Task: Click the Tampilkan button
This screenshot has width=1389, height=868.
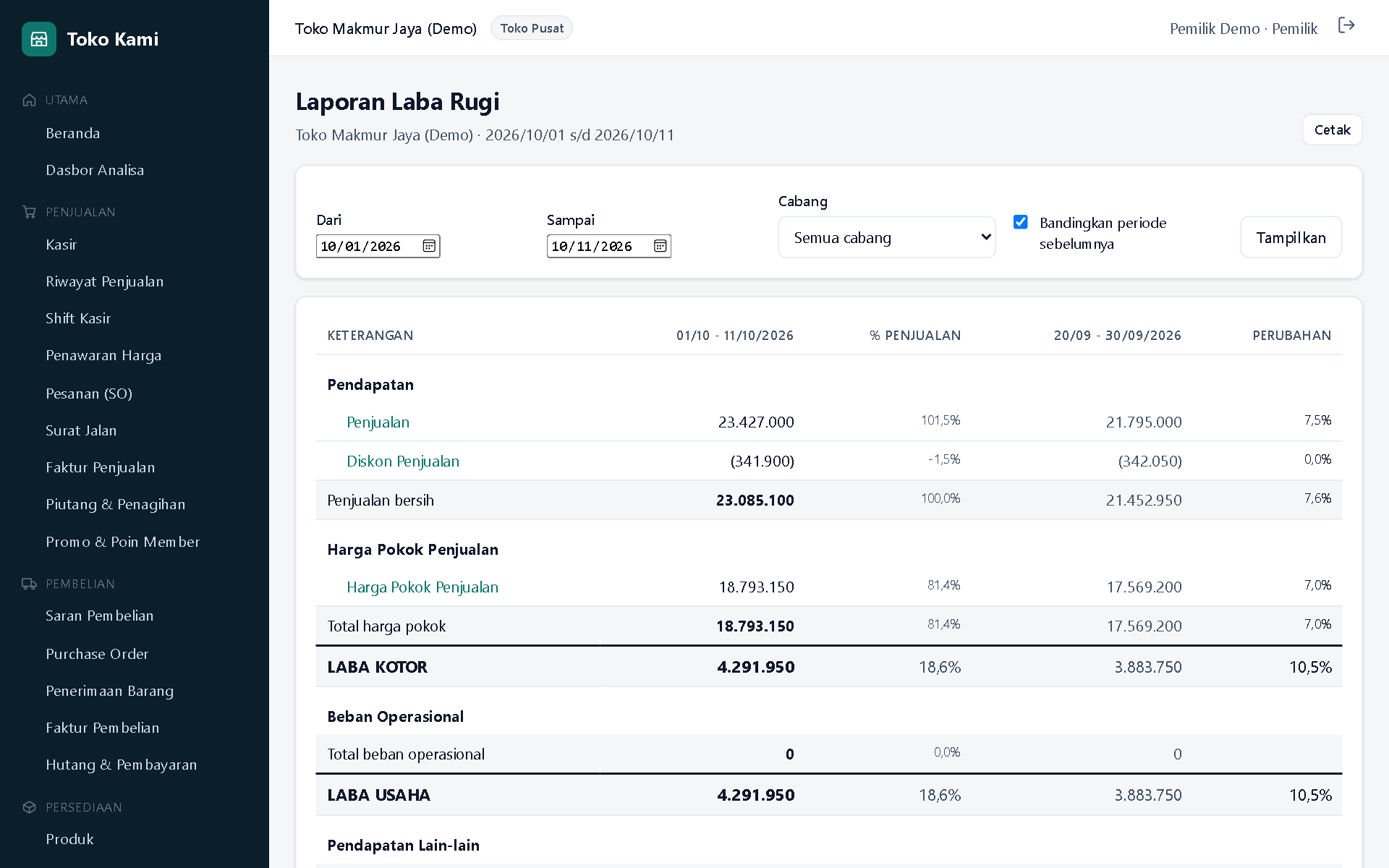Action: tap(1291, 237)
